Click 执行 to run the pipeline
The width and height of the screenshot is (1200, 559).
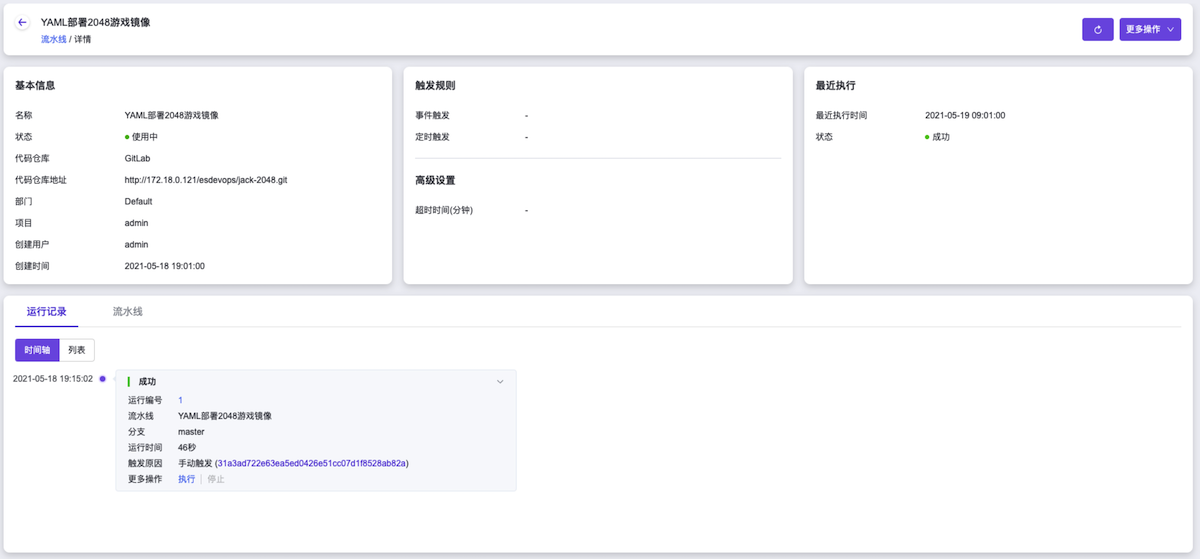tap(186, 480)
